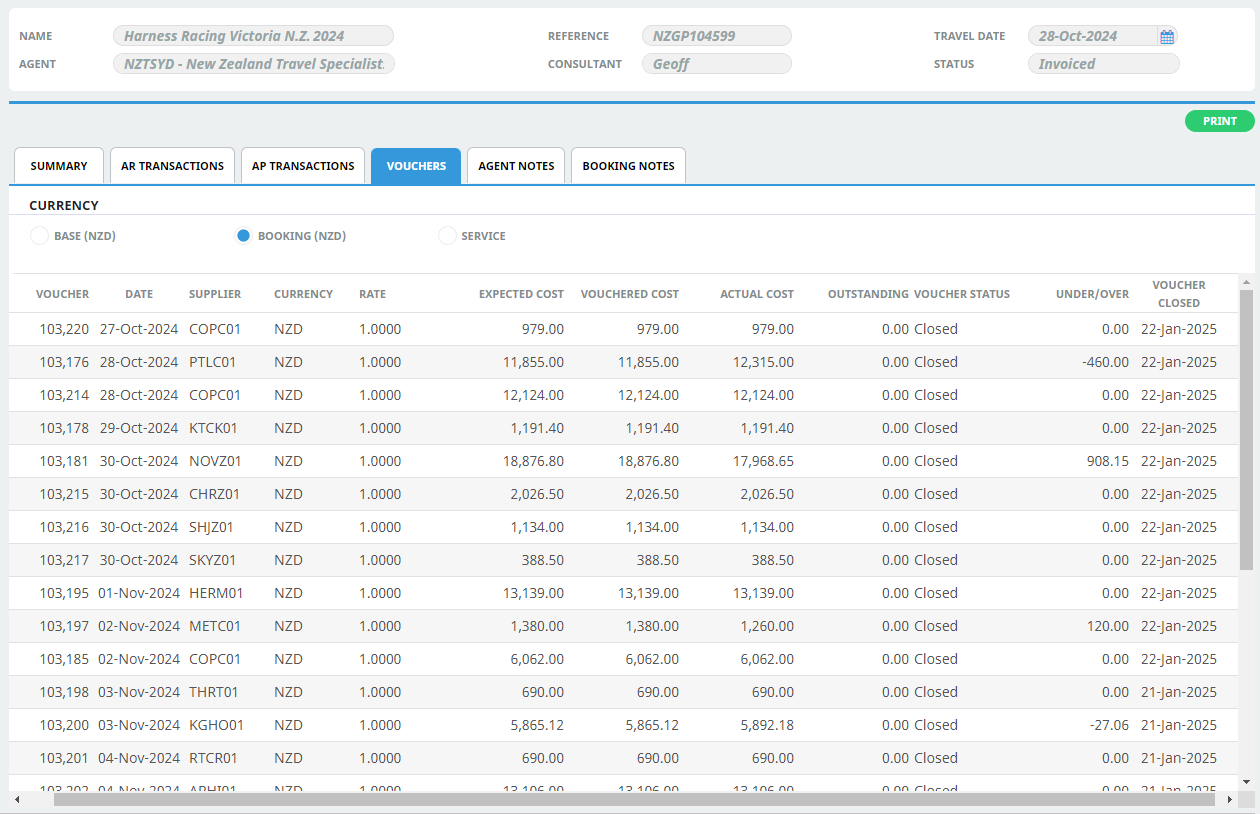Screen dimensions: 1260x814
Task: Select the Base (NZD) currency option
Action: coord(39,236)
